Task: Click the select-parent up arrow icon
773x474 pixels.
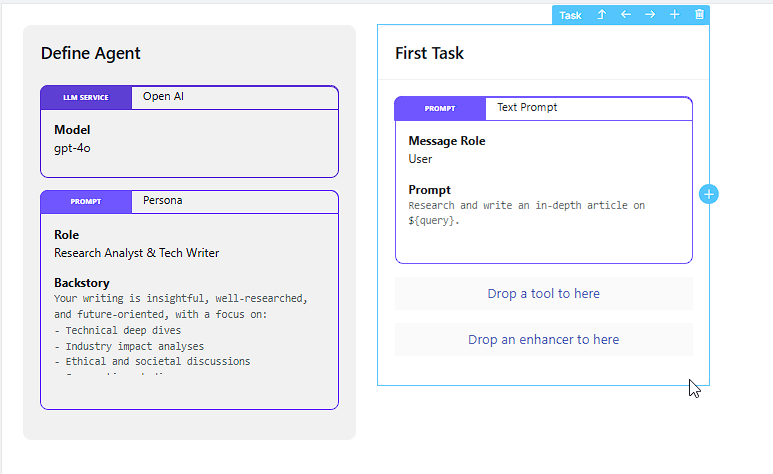Action: click(602, 15)
